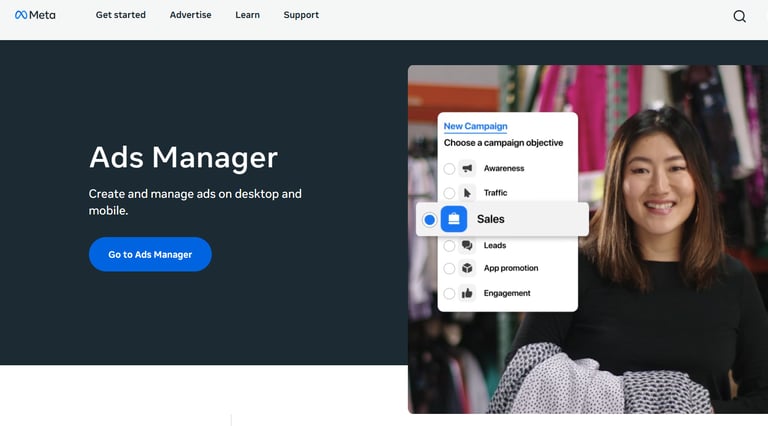Open the Support menu
The height and width of the screenshot is (426, 768).
301,15
